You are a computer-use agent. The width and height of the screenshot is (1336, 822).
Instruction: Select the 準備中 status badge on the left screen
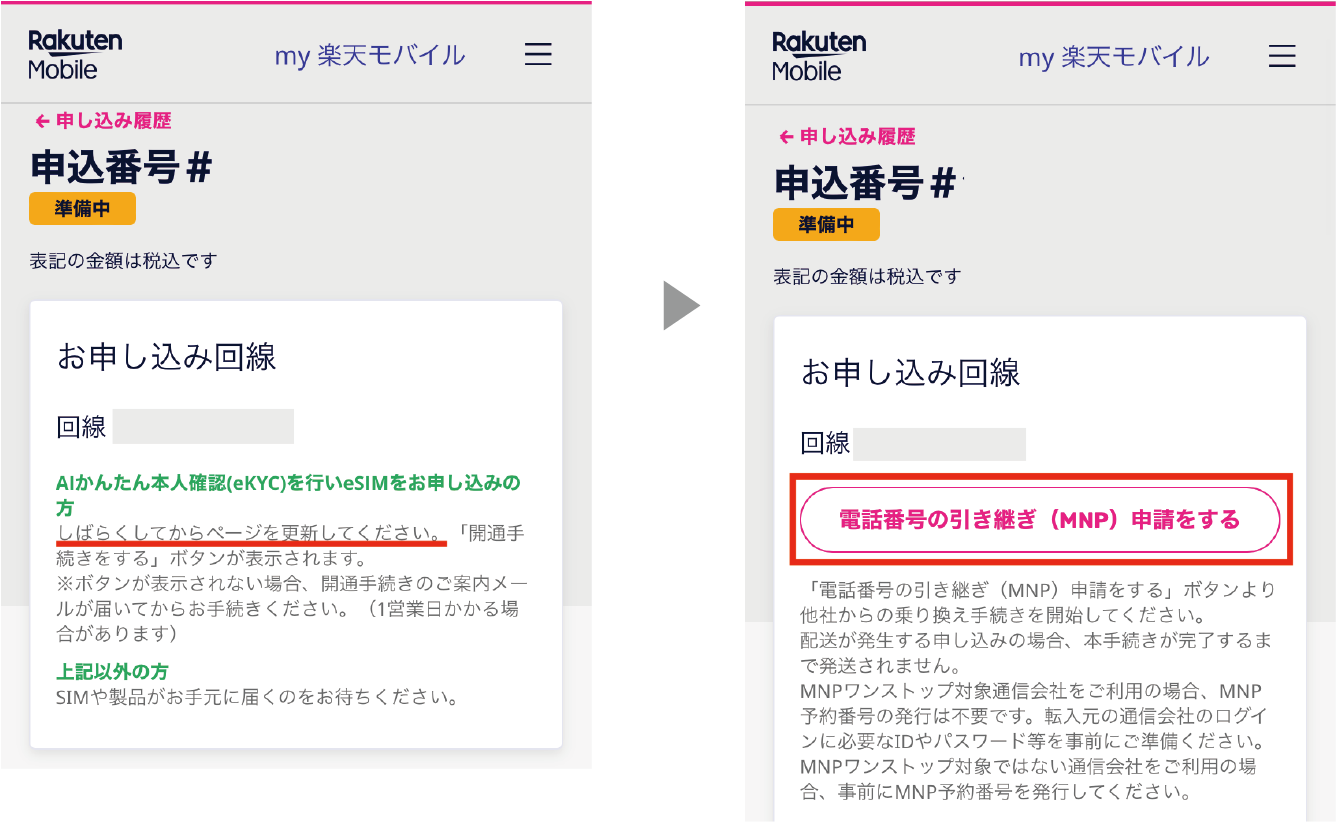[x=82, y=208]
